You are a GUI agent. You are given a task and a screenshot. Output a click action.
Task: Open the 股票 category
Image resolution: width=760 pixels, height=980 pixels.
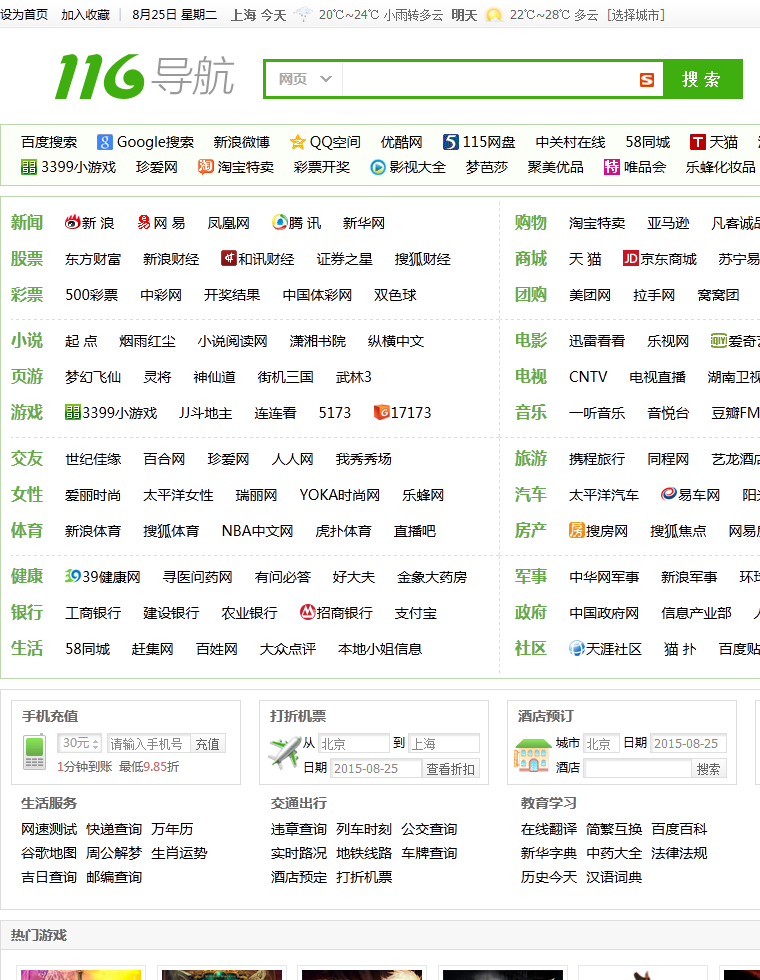(x=27, y=259)
